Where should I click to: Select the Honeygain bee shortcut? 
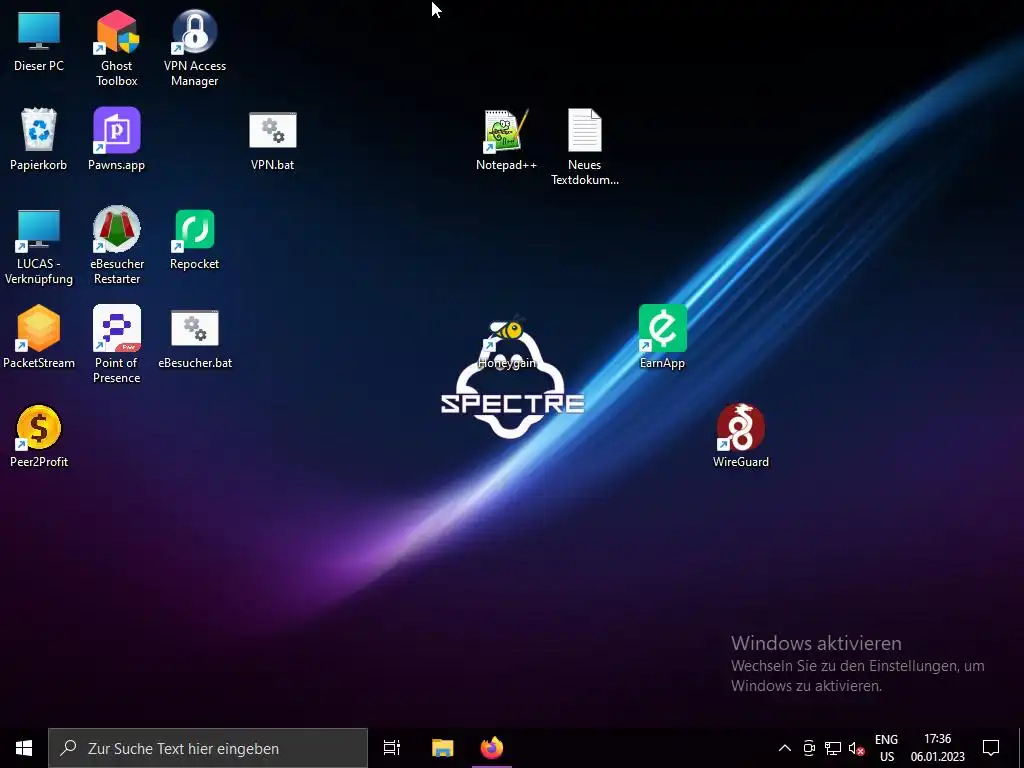tap(507, 343)
